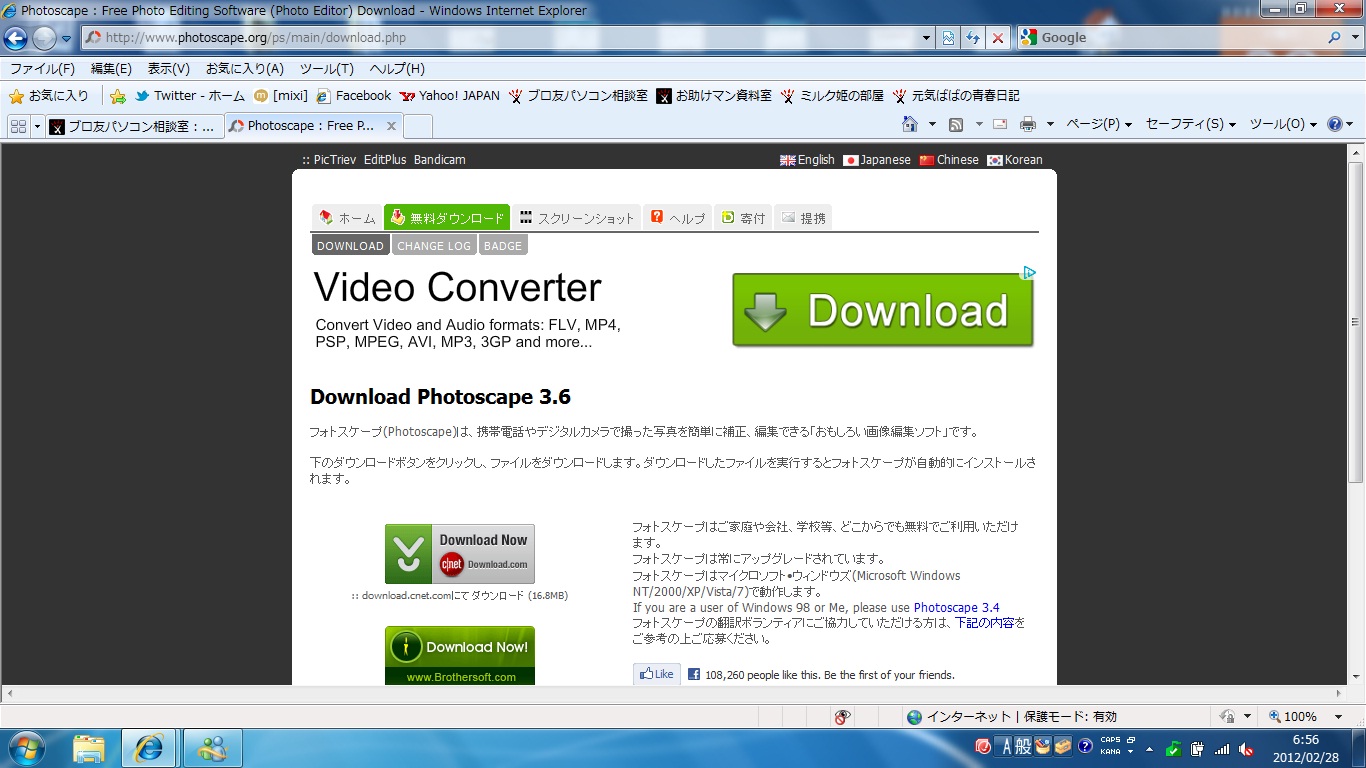Open recent pages dropdown next to forward button
Image resolution: width=1366 pixels, height=768 pixels.
[67, 39]
